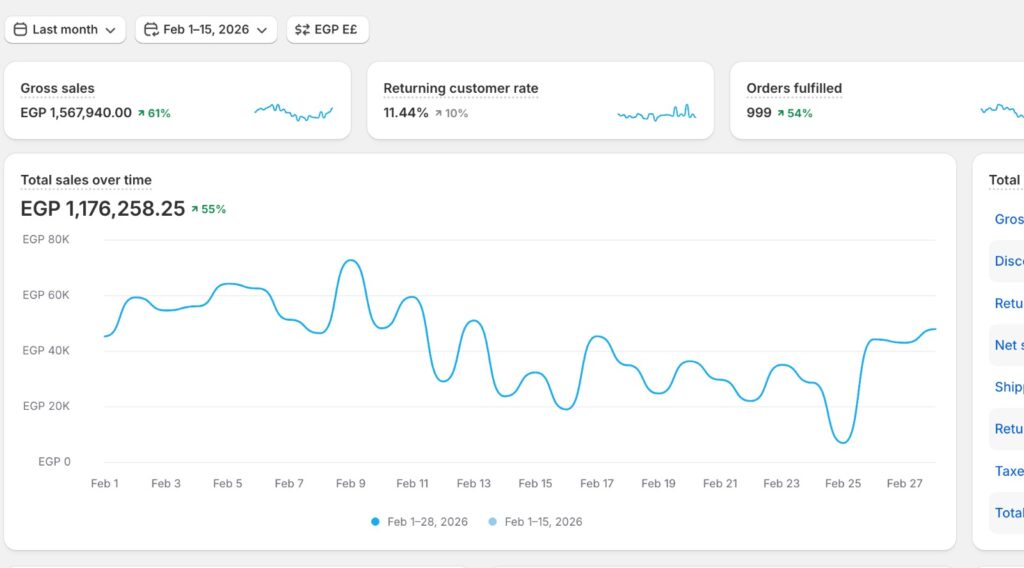Image resolution: width=1024 pixels, height=568 pixels.
Task: Toggle the Feb 1–15, 2026 legend series
Action: 536,522
